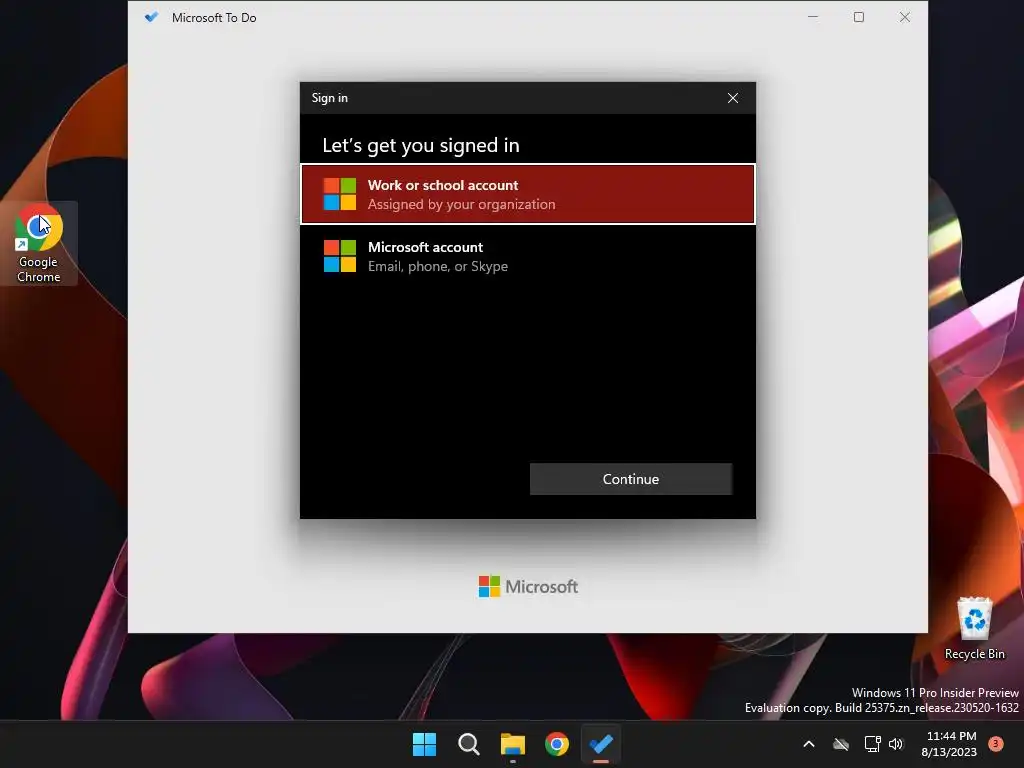This screenshot has height=768, width=1024.
Task: Click the Microsoft logo at the window bottom
Action: tap(528, 586)
